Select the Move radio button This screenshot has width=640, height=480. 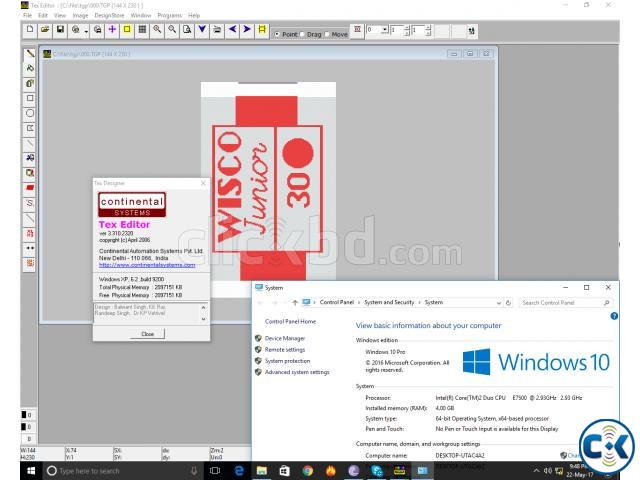[327, 34]
